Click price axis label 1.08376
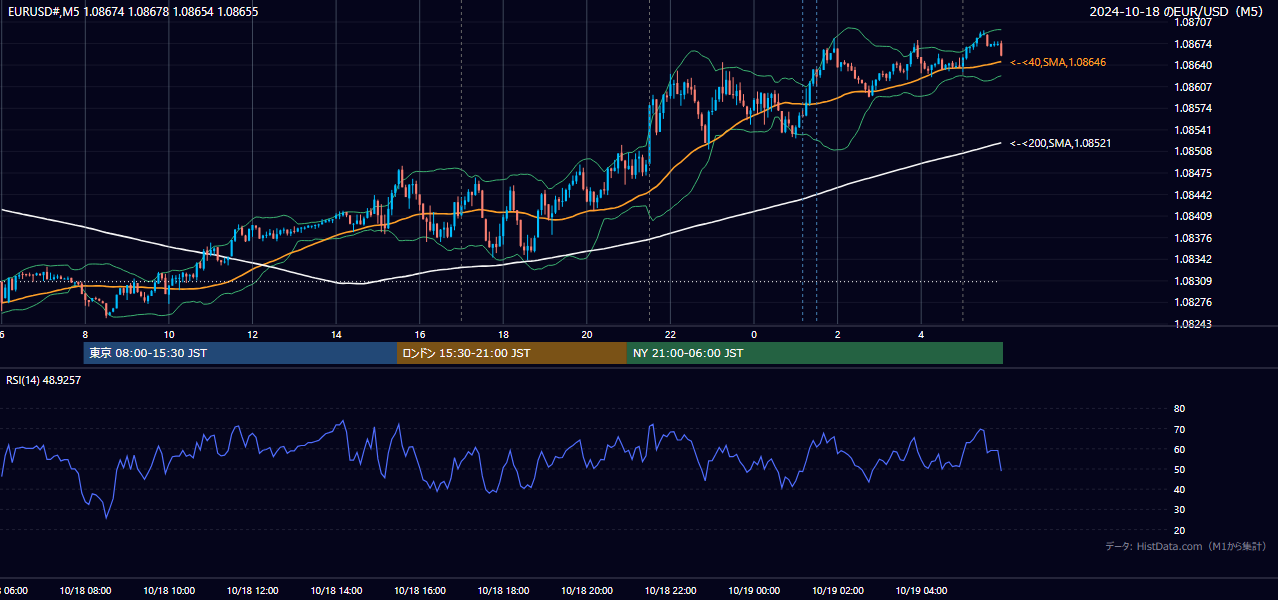This screenshot has height=600, width=1278. point(1193,238)
